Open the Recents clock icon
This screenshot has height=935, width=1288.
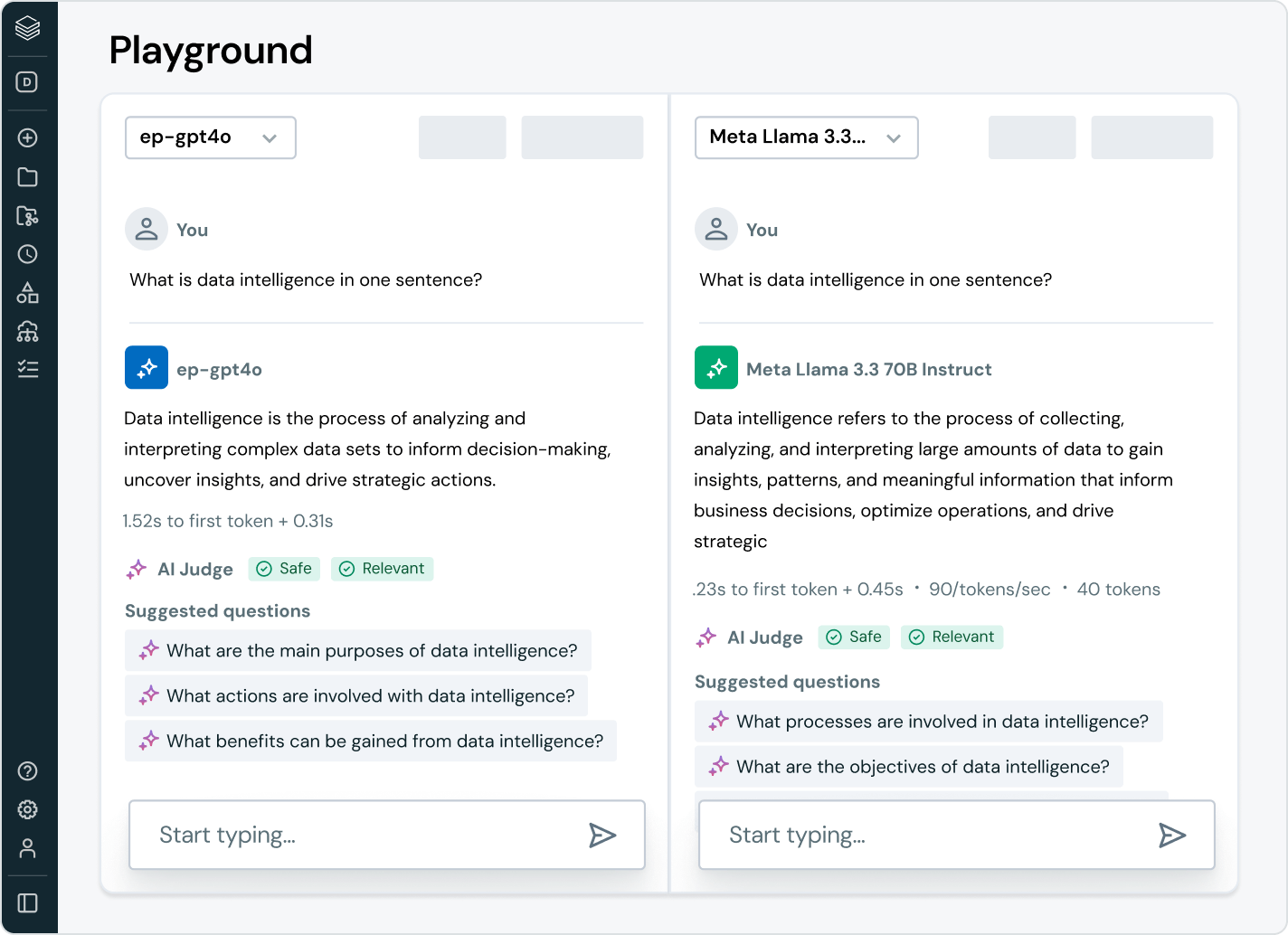point(28,254)
